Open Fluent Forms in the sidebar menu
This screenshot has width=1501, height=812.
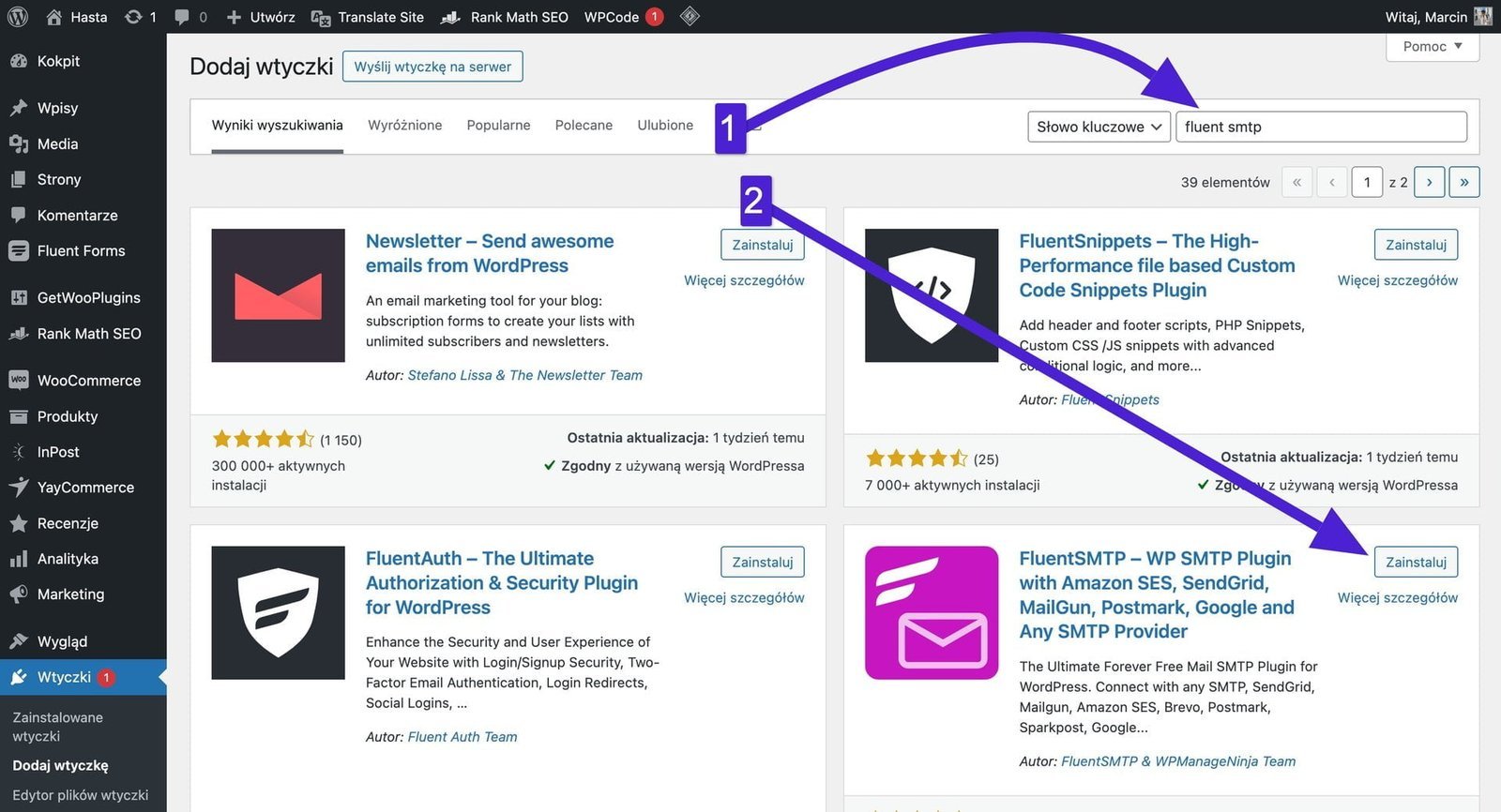point(81,251)
